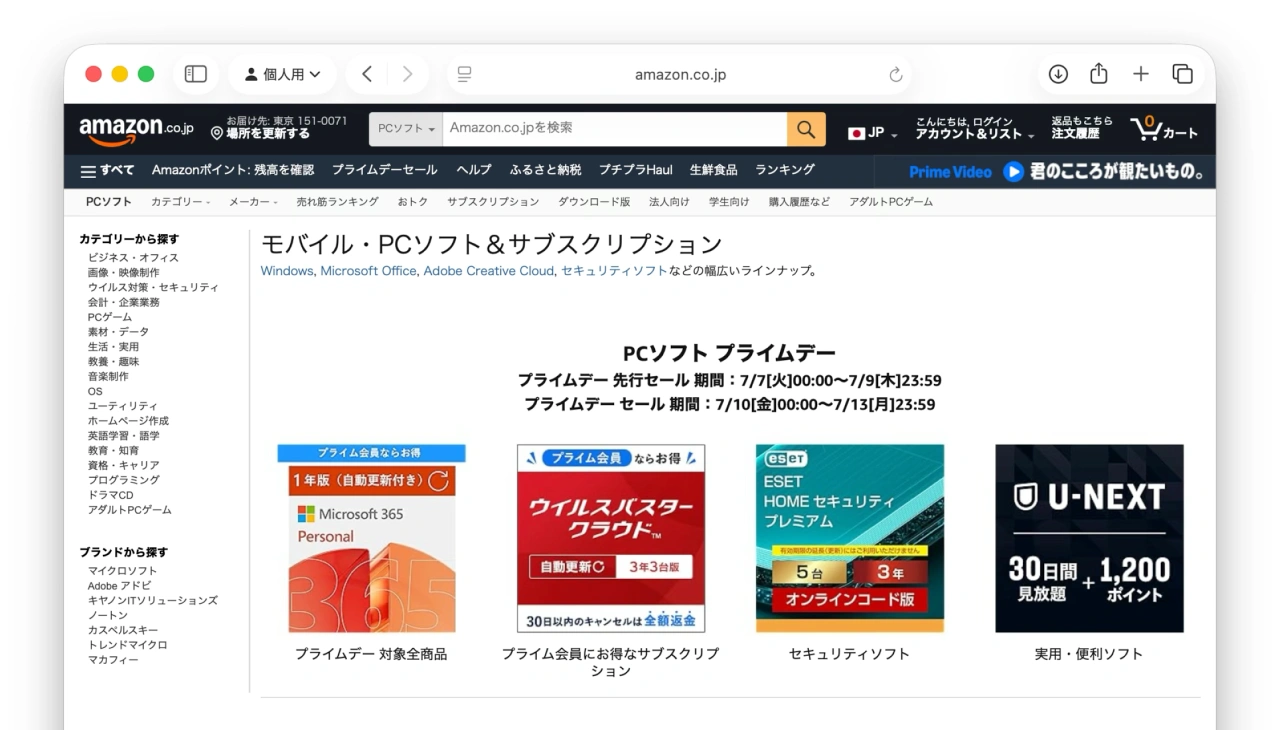The width and height of the screenshot is (1280, 730).
Task: Open the ESET HOME セキュリティ thumbnail
Action: 850,538
